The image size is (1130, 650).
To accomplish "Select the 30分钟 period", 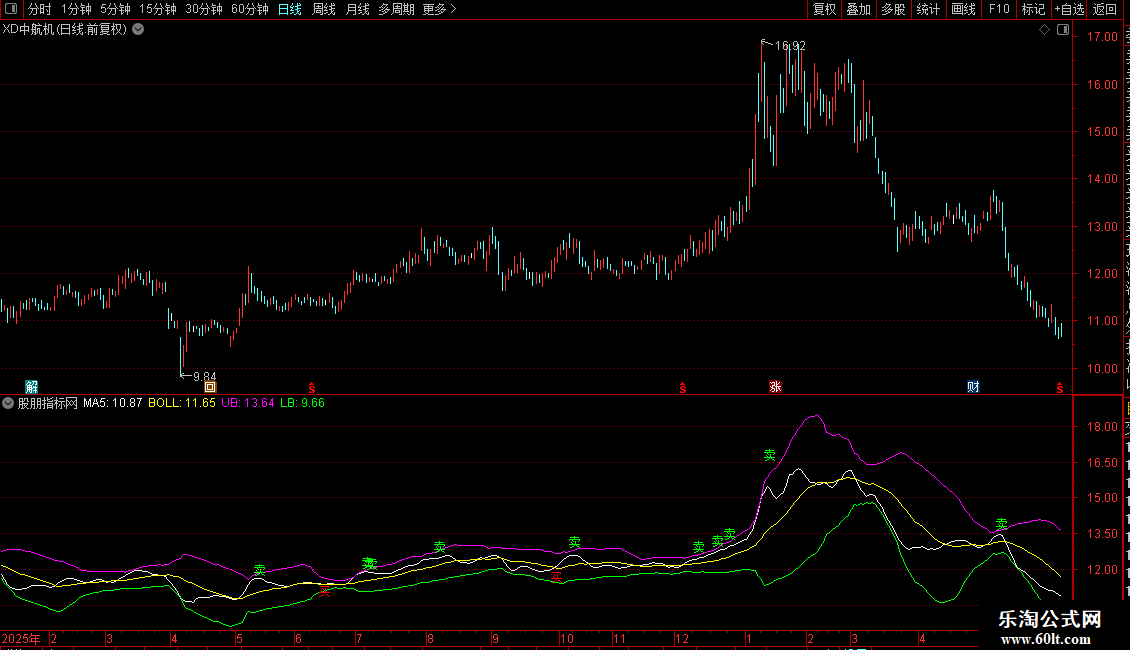I will 203,9.
